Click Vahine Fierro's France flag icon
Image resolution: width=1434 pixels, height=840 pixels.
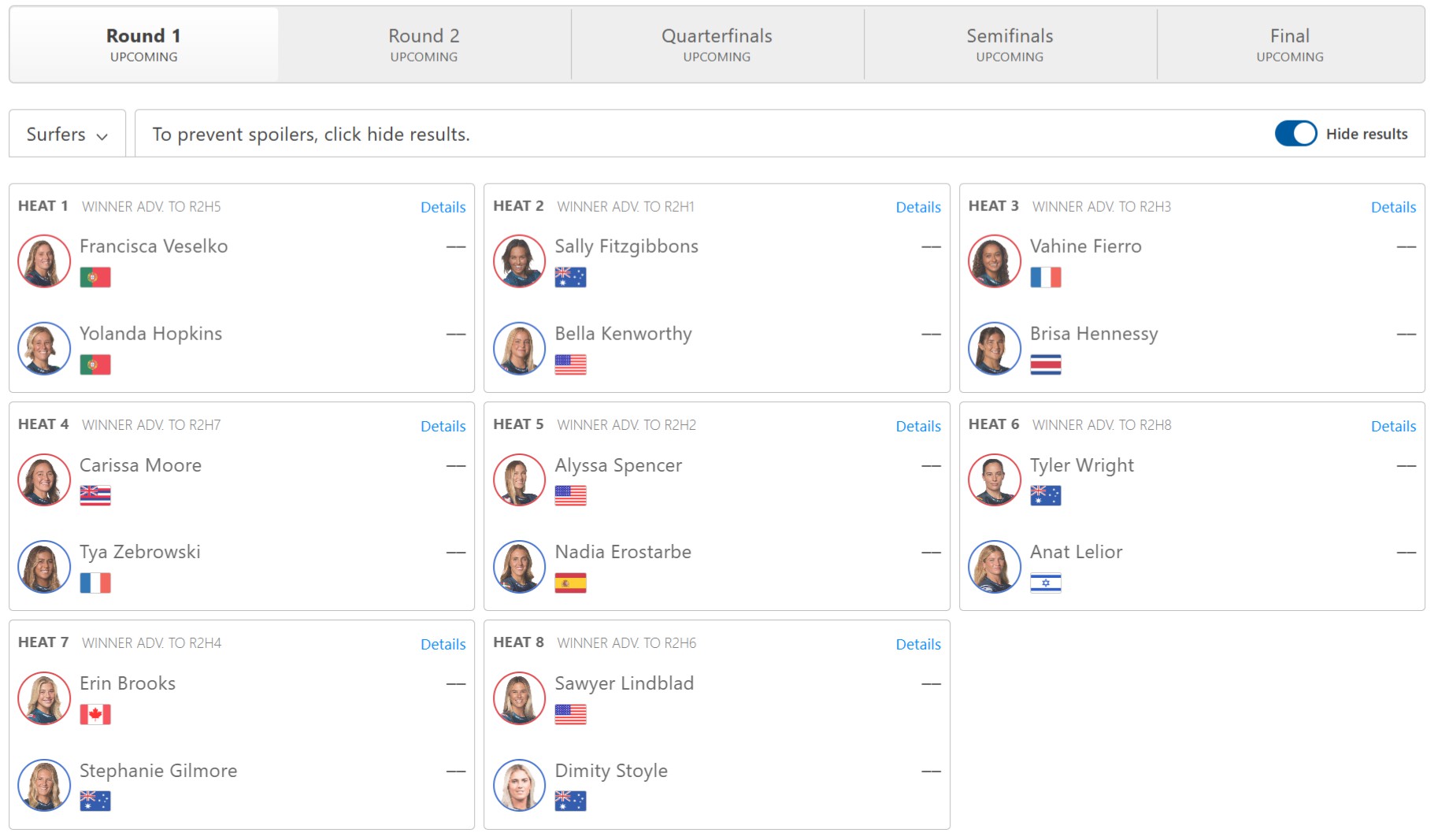[1045, 277]
